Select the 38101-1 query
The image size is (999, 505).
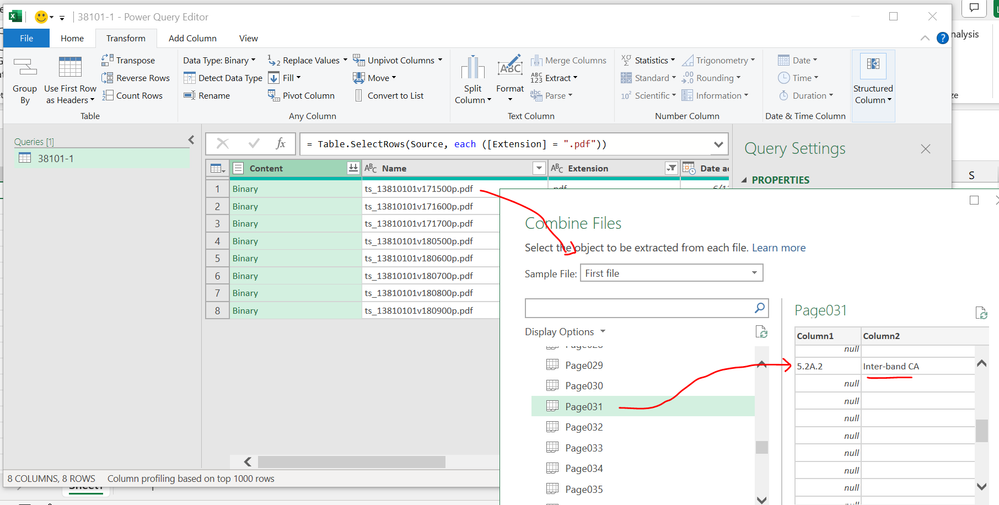point(102,158)
